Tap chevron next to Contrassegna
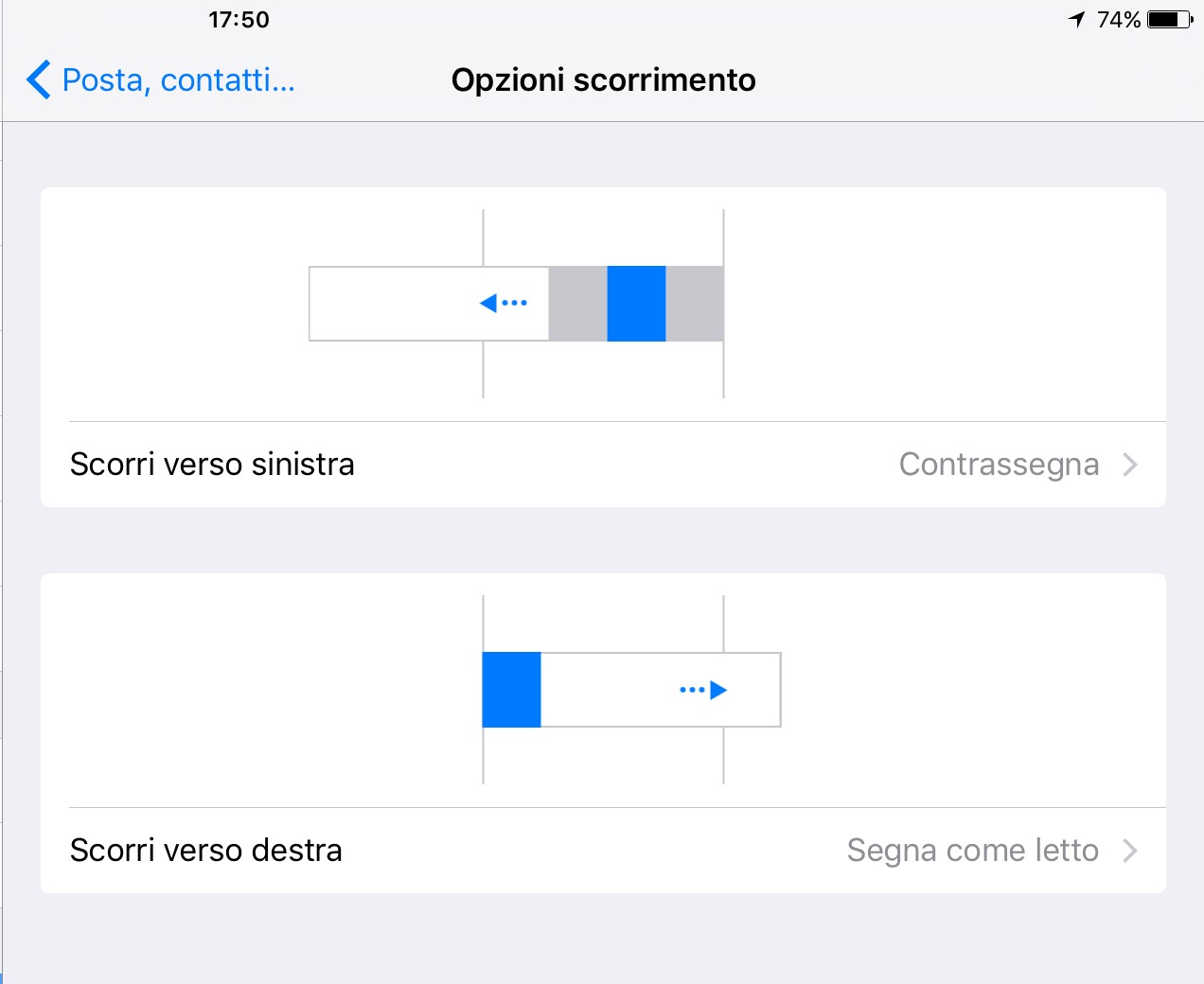 pos(1129,465)
